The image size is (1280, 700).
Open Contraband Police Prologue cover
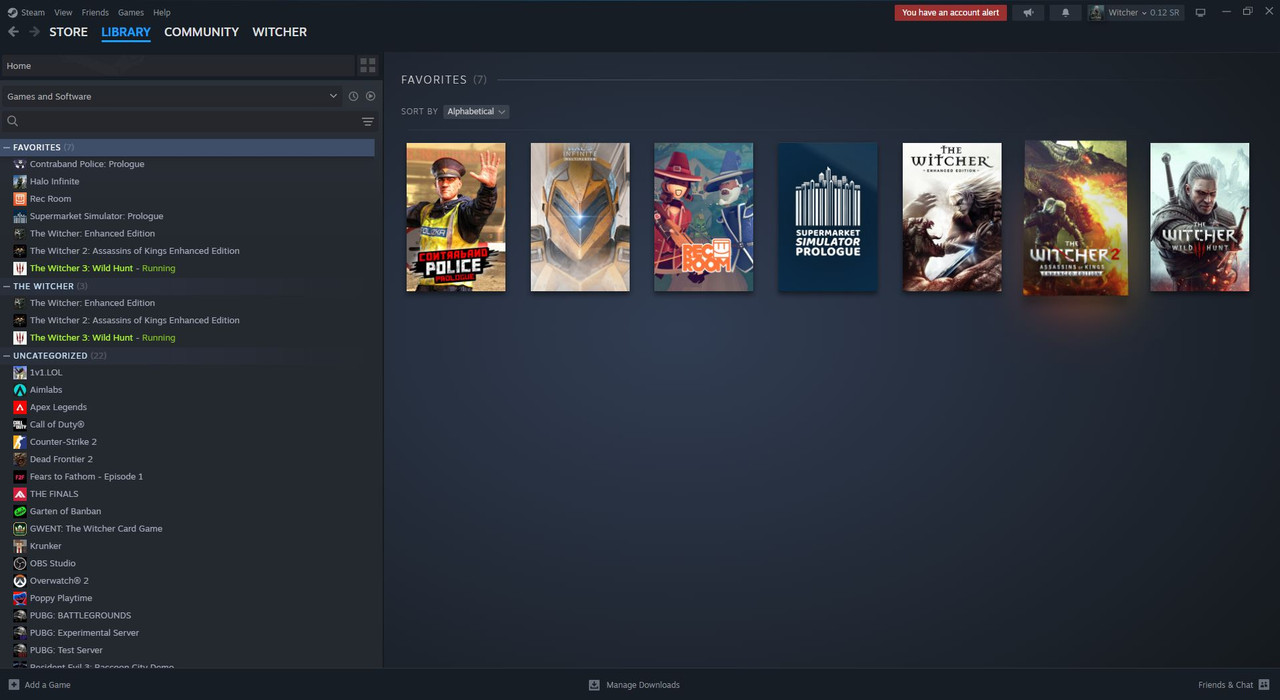click(x=456, y=217)
